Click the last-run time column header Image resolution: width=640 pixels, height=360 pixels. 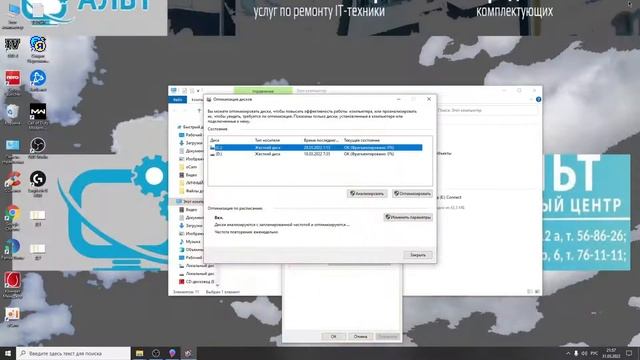(x=322, y=140)
